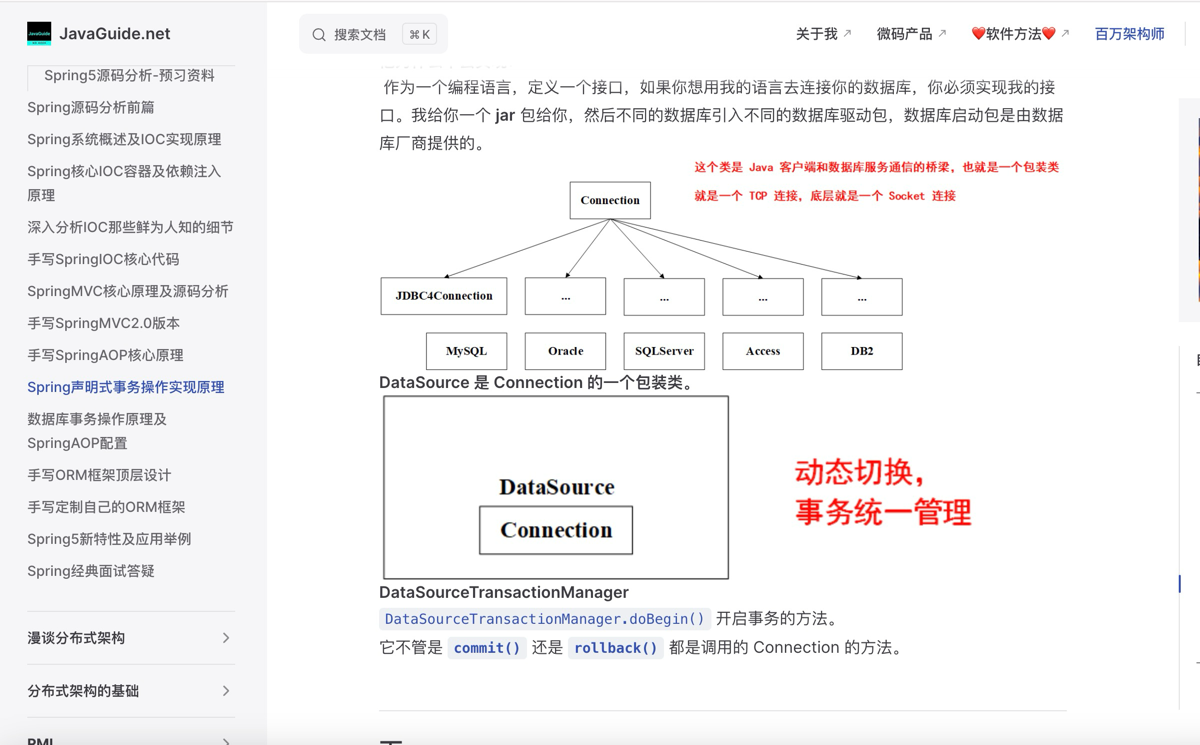This screenshot has width=1200, height=745.
Task: Expand the 分布式架构的基础 section chevron
Action: [x=226, y=691]
